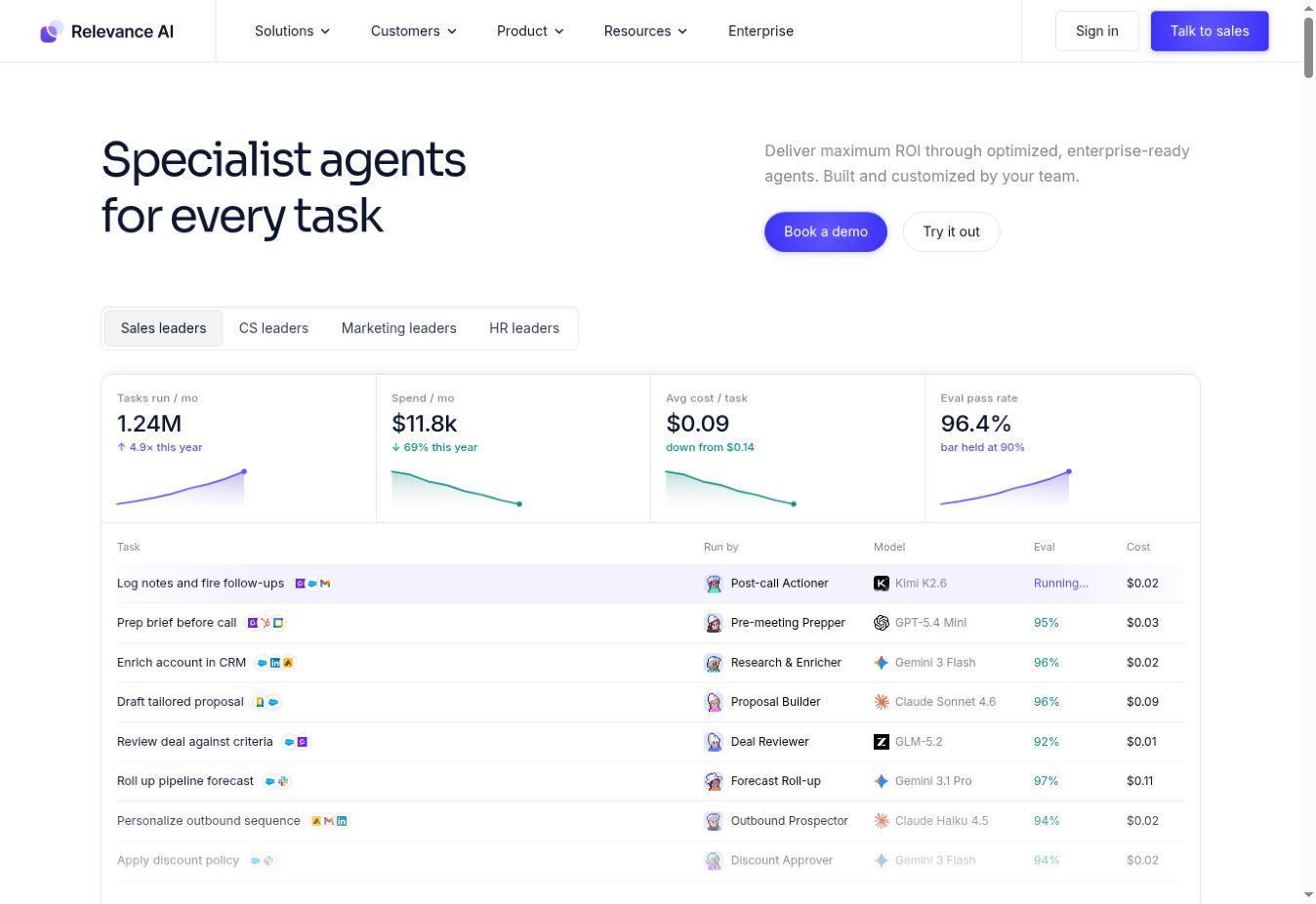This screenshot has height=904, width=1316.
Task: Click the OpenAI icon beside GPT-5.4 Mini
Action: point(882,623)
